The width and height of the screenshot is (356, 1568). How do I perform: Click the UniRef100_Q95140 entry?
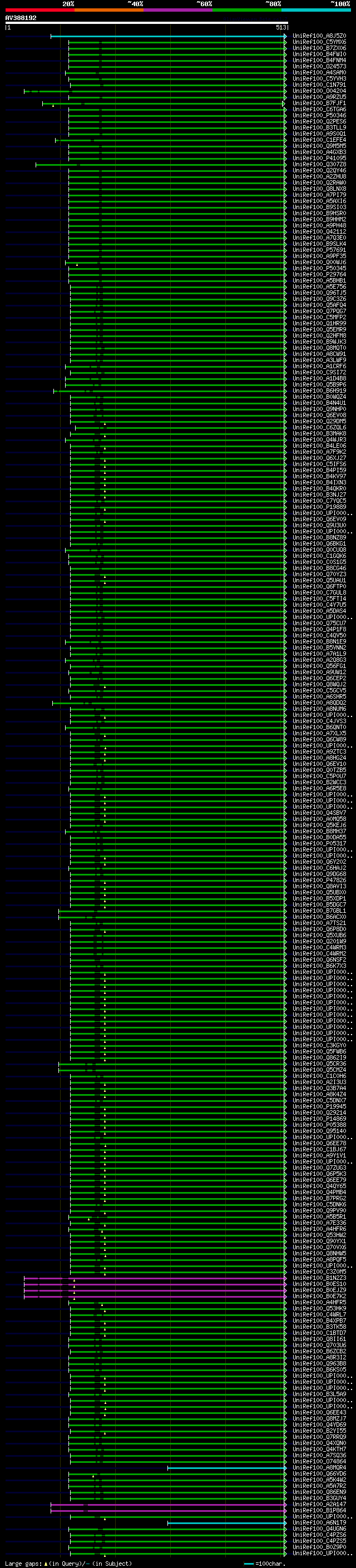(x=319, y=1131)
